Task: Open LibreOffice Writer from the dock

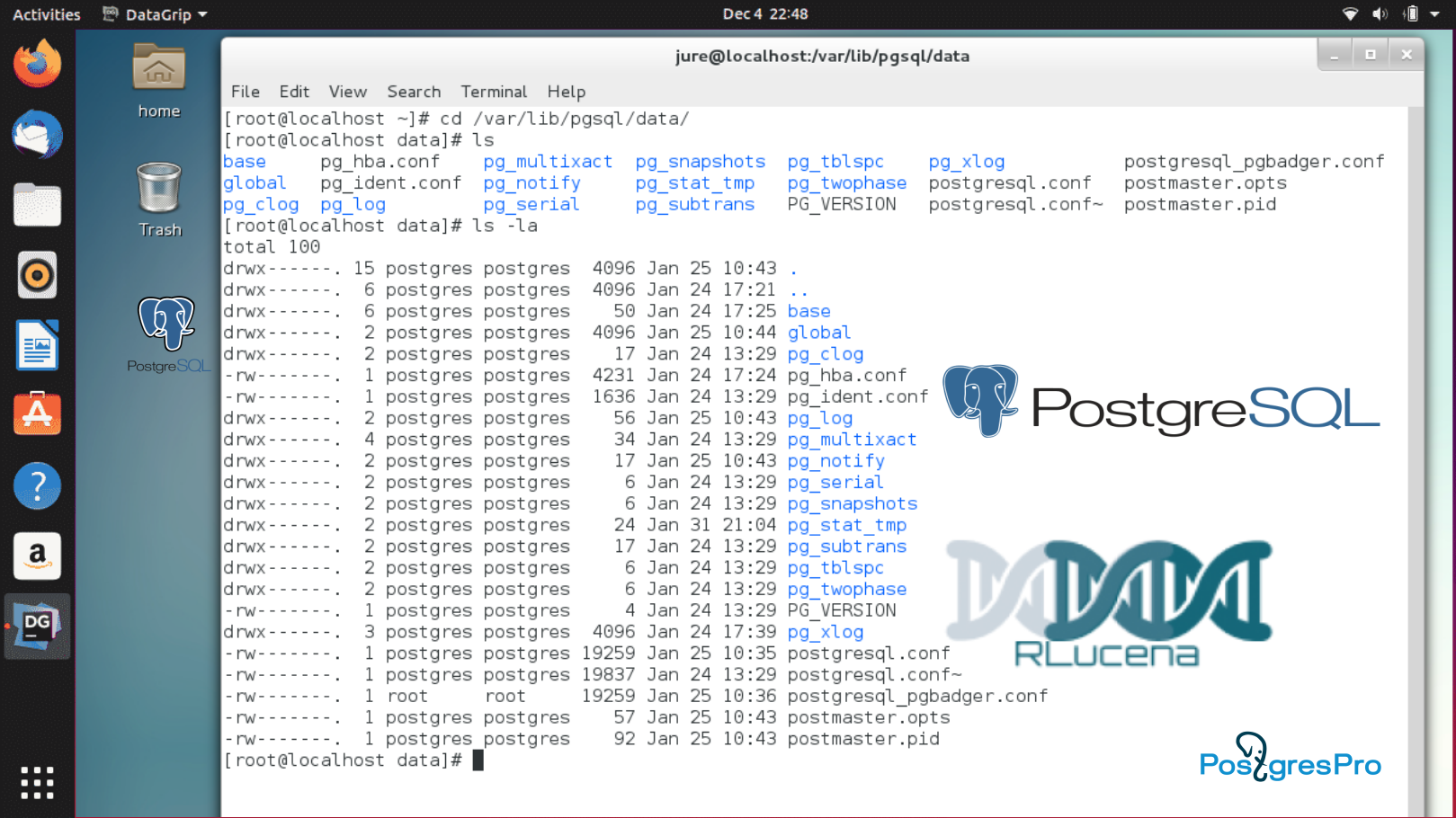Action: (x=37, y=345)
